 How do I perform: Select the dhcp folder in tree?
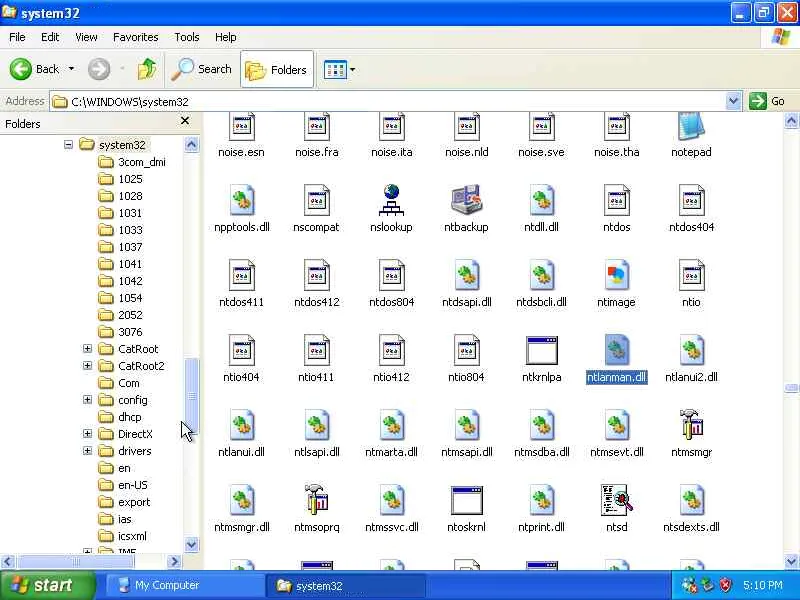(x=120, y=417)
